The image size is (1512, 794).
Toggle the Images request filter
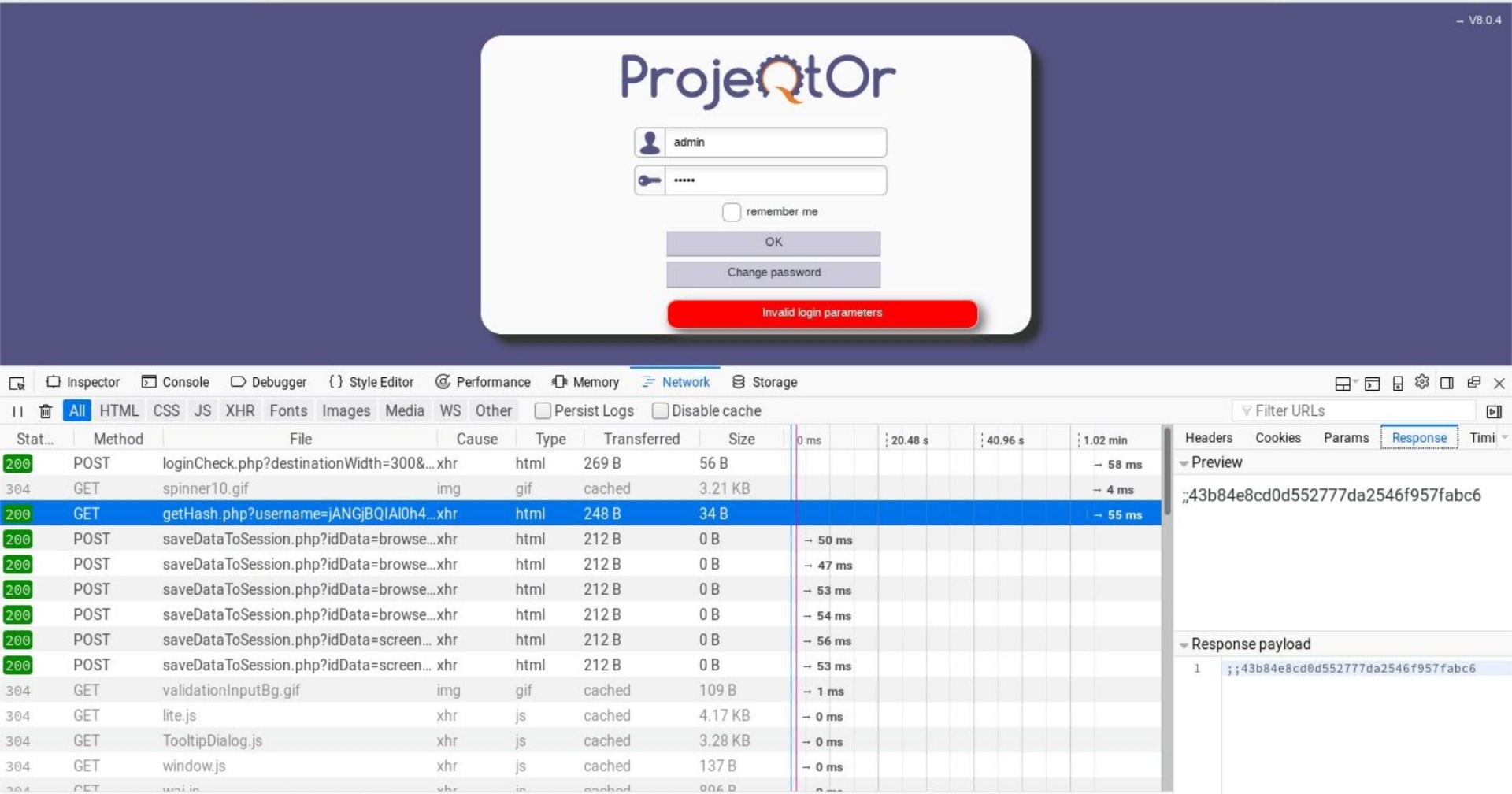point(346,410)
